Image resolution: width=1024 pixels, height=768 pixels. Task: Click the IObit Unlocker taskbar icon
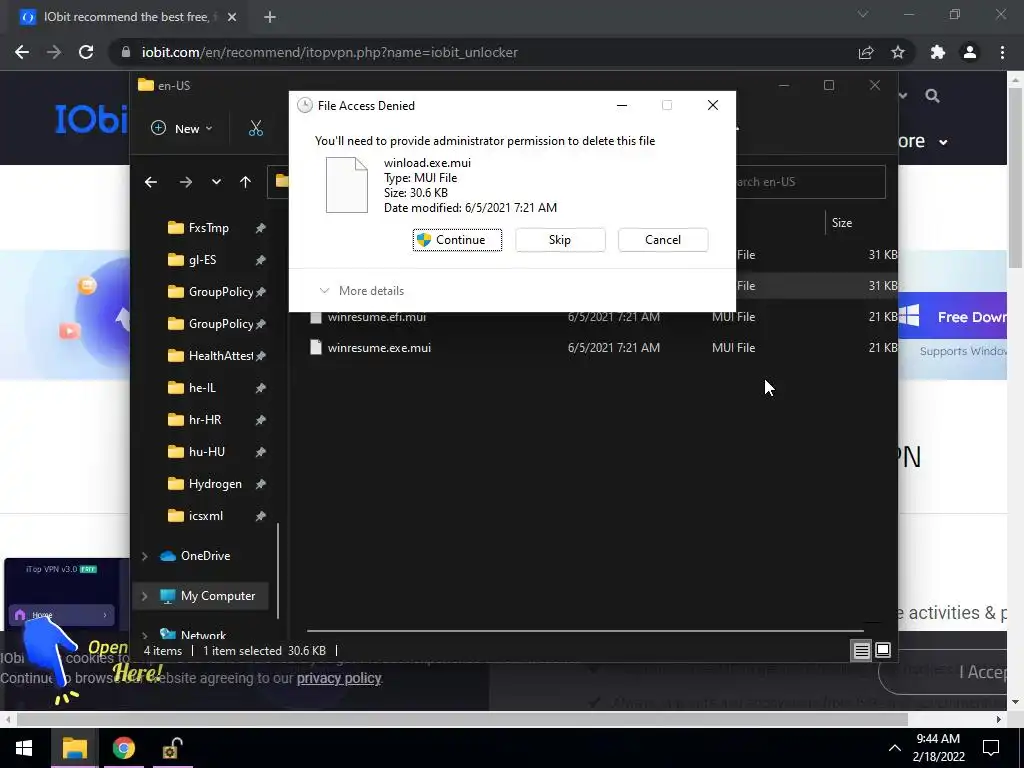click(x=172, y=748)
